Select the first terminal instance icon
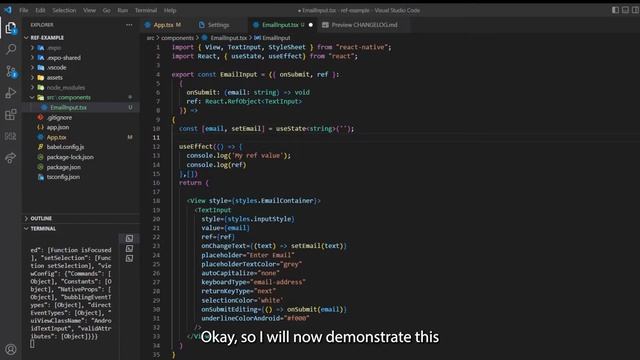This screenshot has width=640, height=360. click(x=129, y=238)
